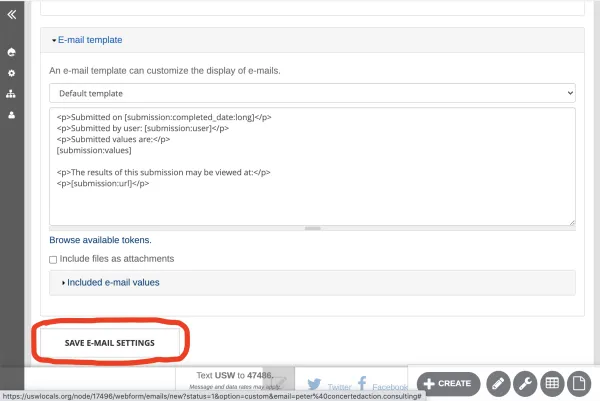Save the e-mail settings
Image resolution: width=600 pixels, height=401 pixels.
[x=110, y=343]
